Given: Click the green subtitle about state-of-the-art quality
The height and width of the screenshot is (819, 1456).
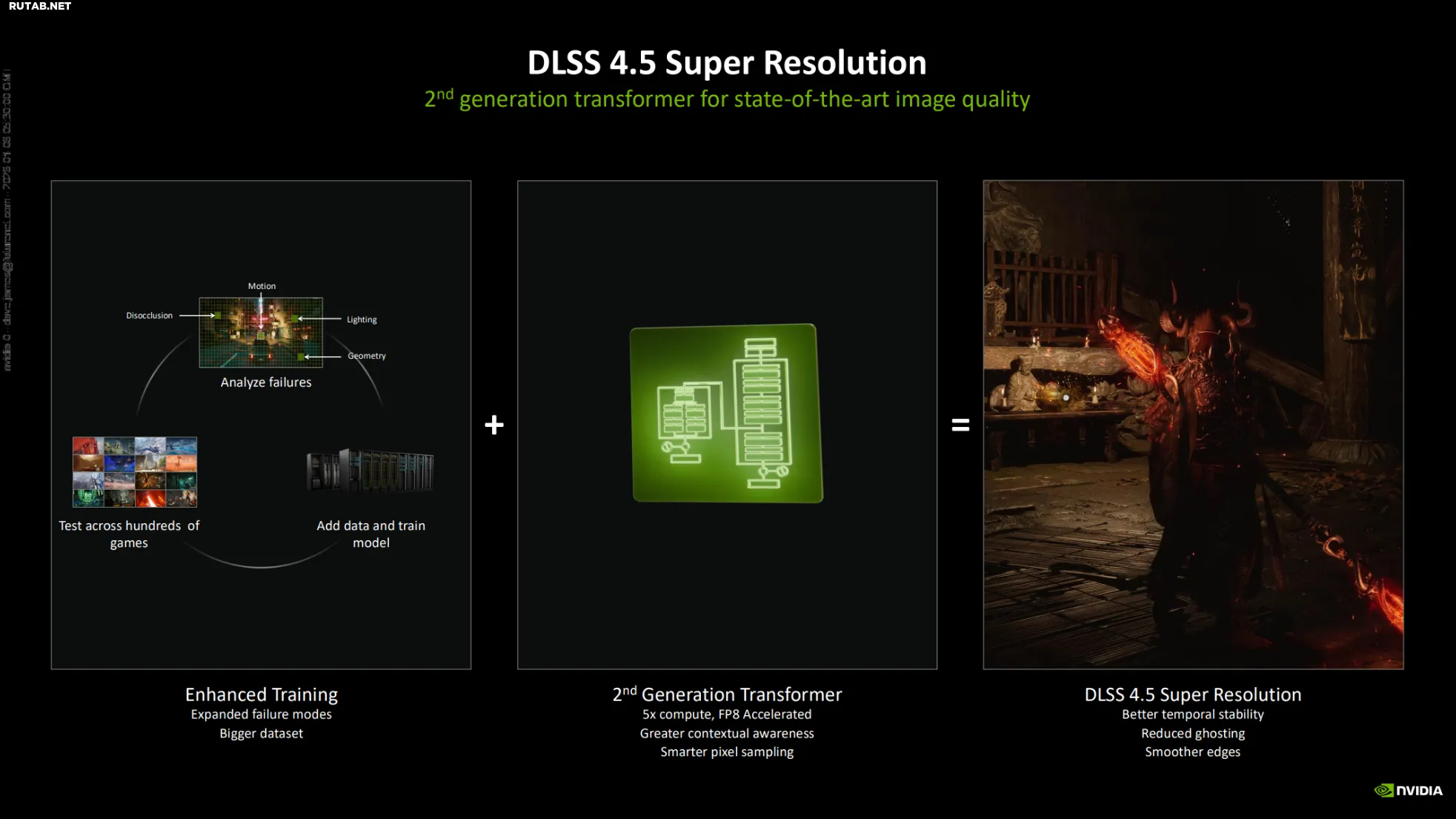Looking at the screenshot, I should click(x=726, y=99).
